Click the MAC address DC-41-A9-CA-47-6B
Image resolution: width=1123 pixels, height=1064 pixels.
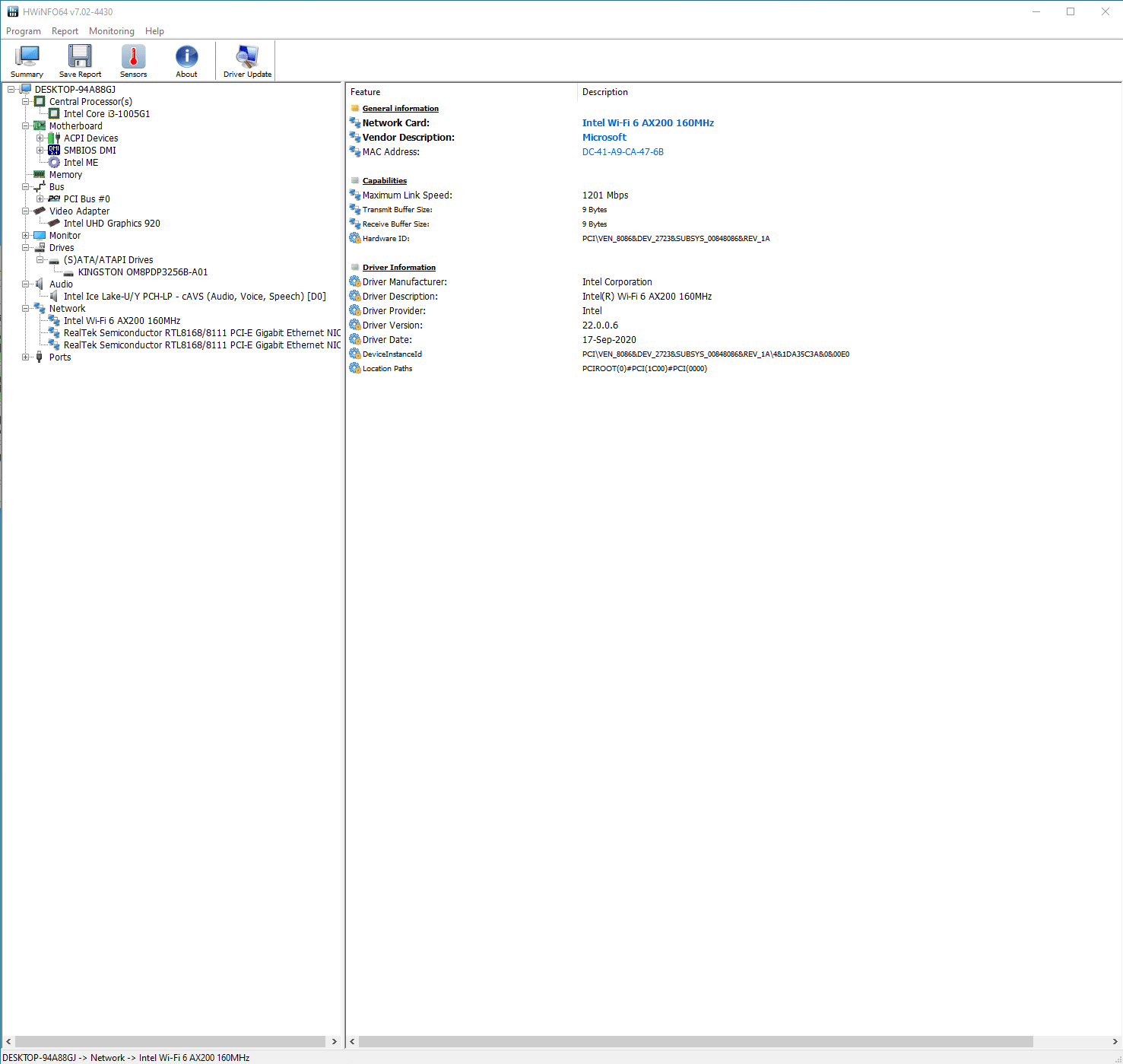tap(623, 152)
